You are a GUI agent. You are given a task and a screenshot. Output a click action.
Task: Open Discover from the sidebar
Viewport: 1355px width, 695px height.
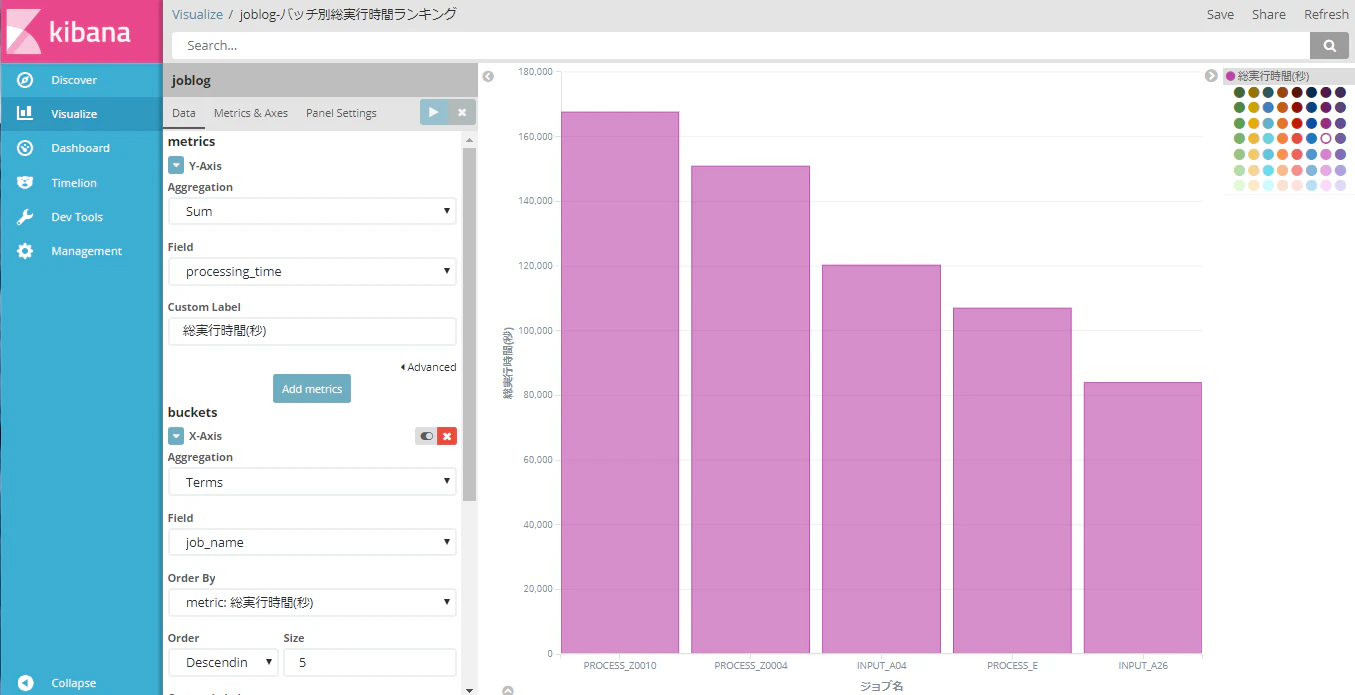81,80
